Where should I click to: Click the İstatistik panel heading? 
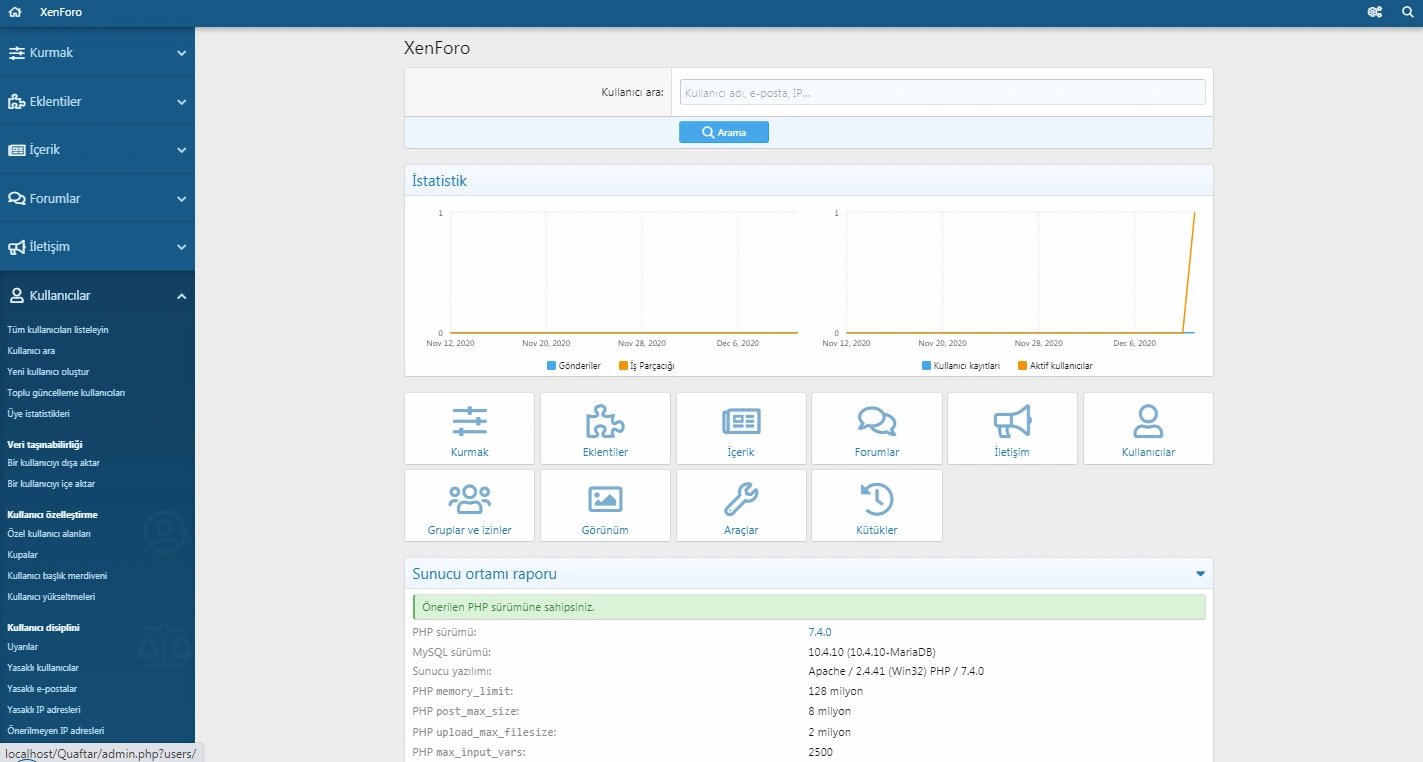click(x=440, y=181)
